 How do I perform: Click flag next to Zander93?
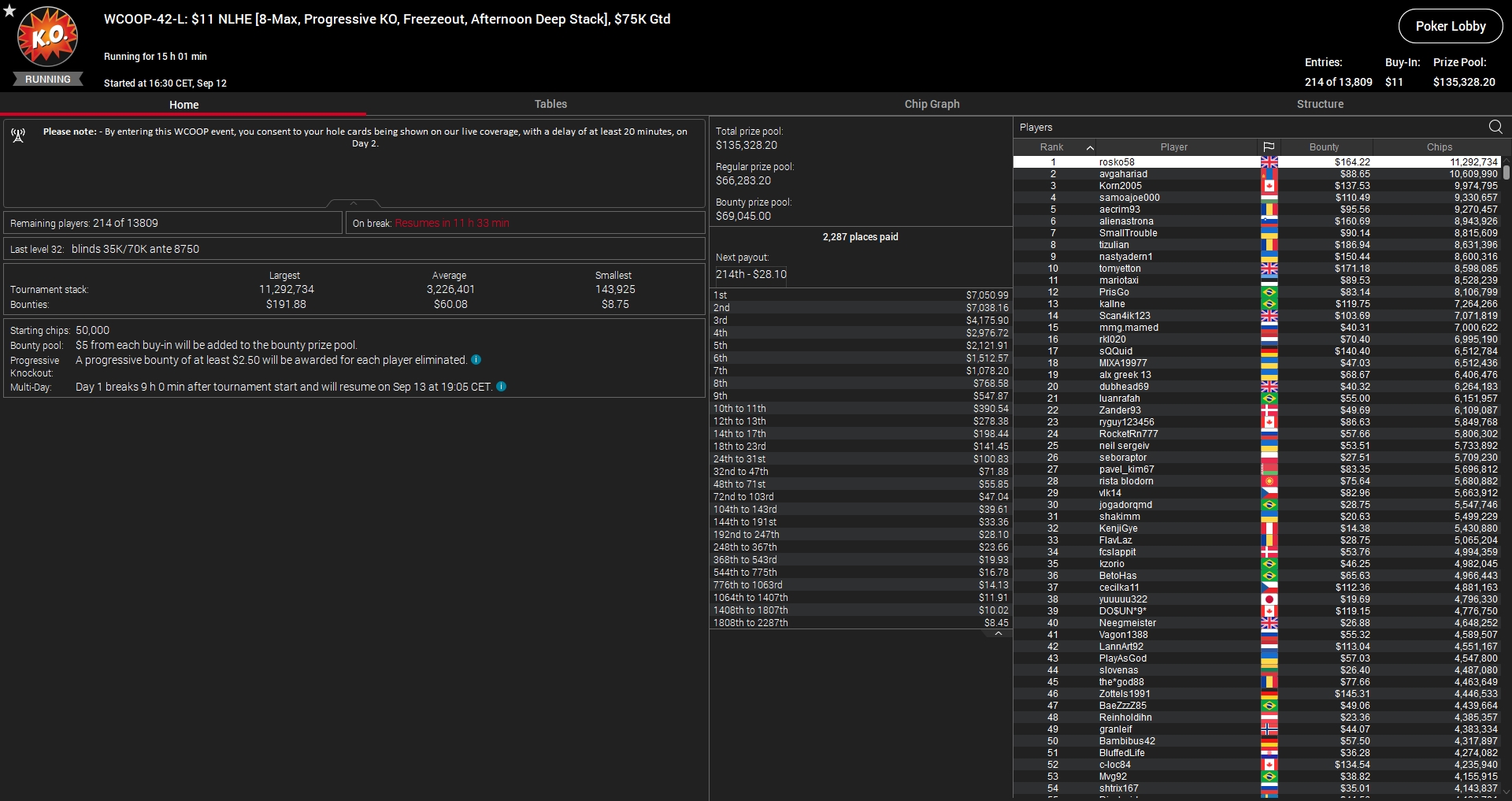tap(1269, 410)
